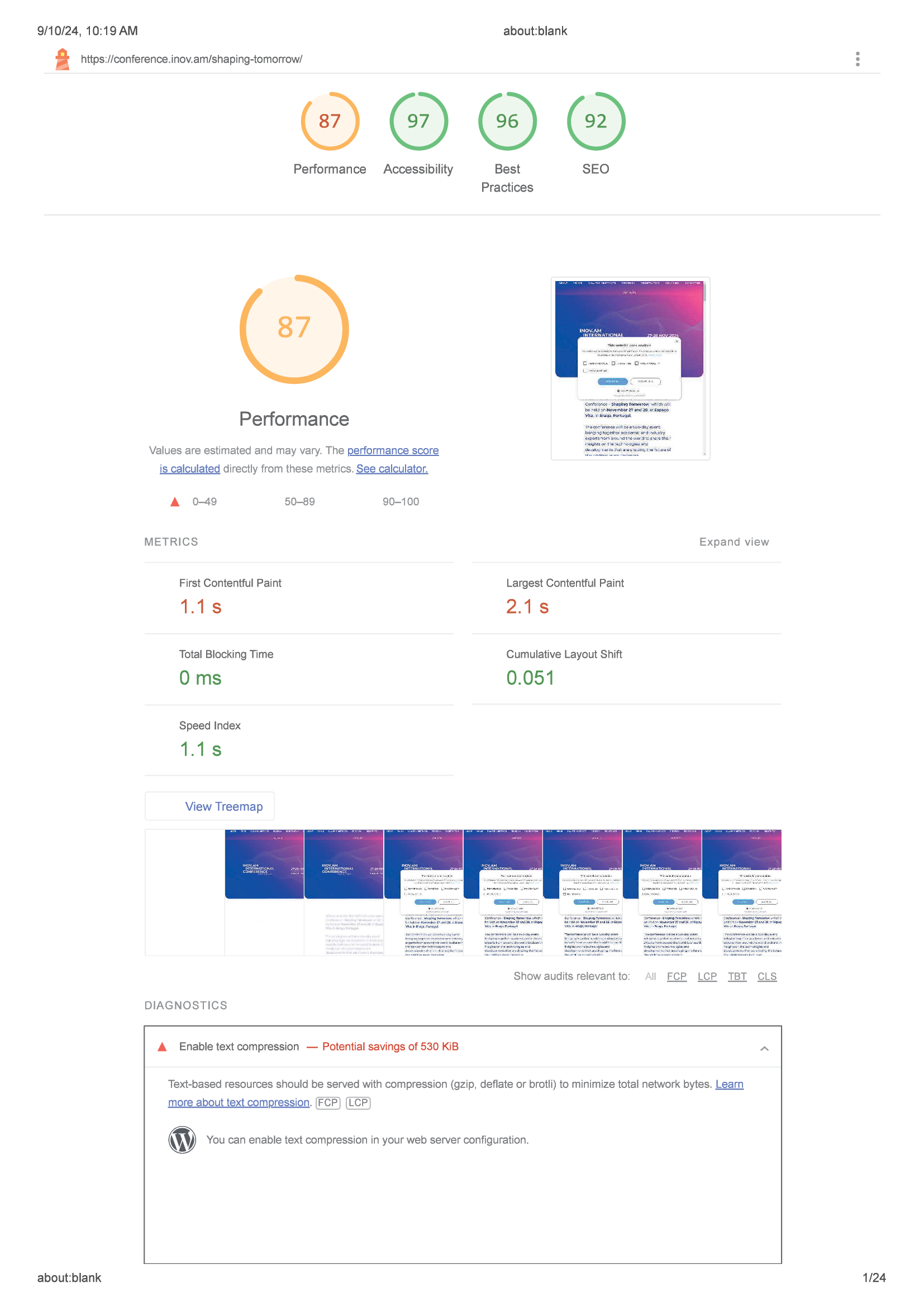Click the large Performance 87 gauge
The image size is (924, 1307).
(294, 329)
